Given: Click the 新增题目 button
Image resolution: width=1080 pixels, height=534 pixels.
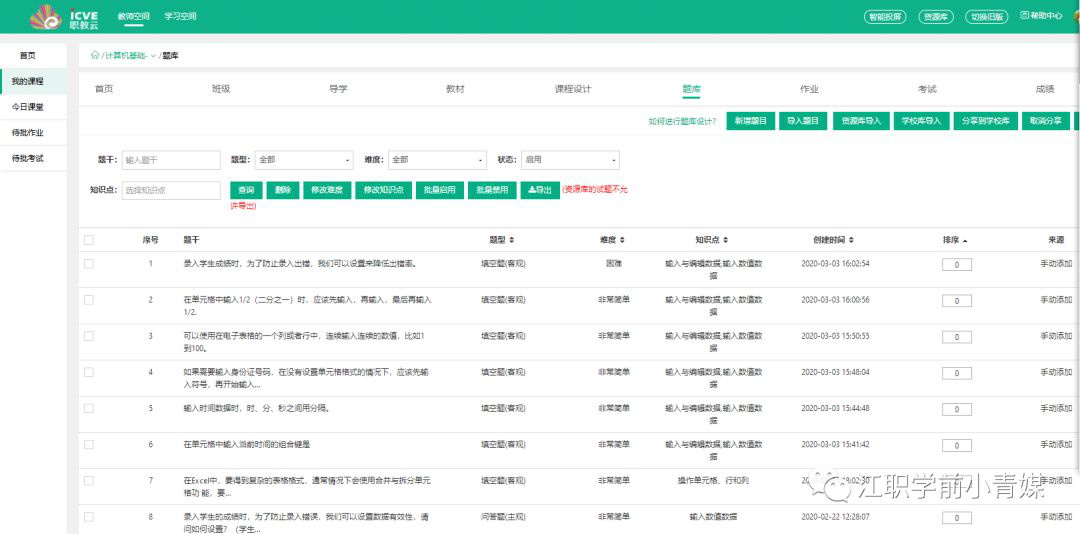Looking at the screenshot, I should (751, 121).
